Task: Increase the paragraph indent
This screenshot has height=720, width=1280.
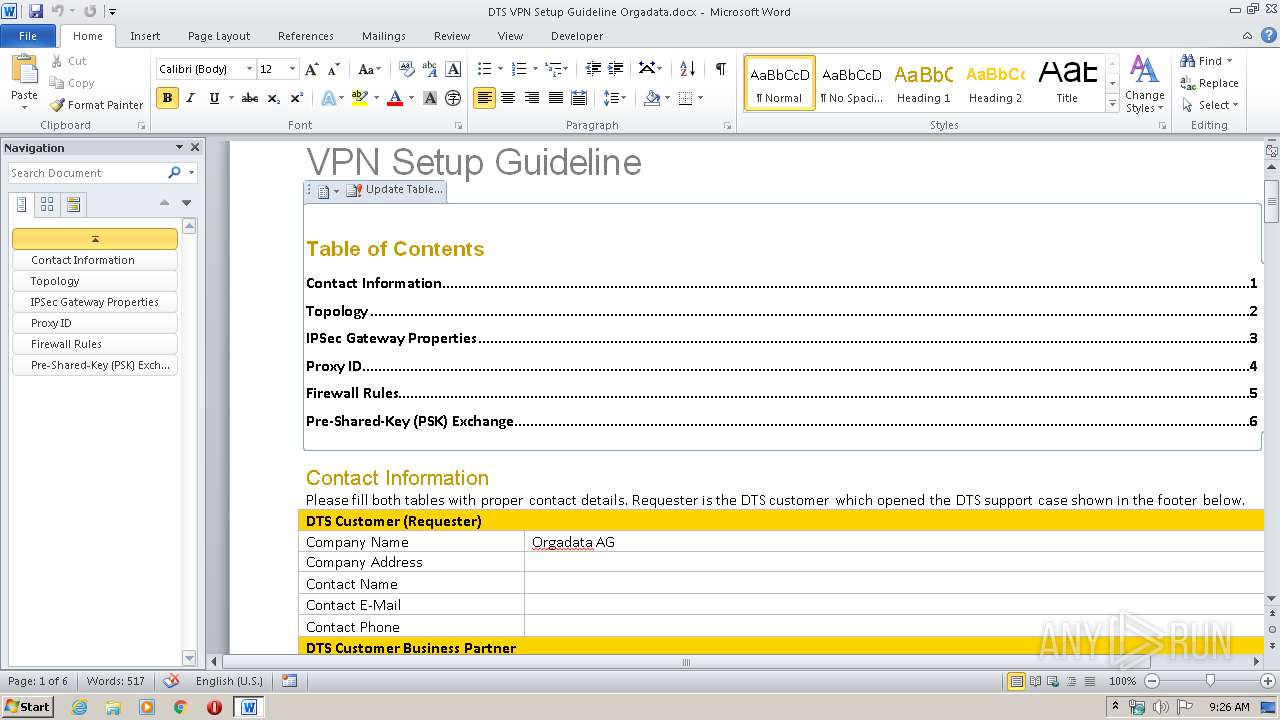Action: (616, 69)
